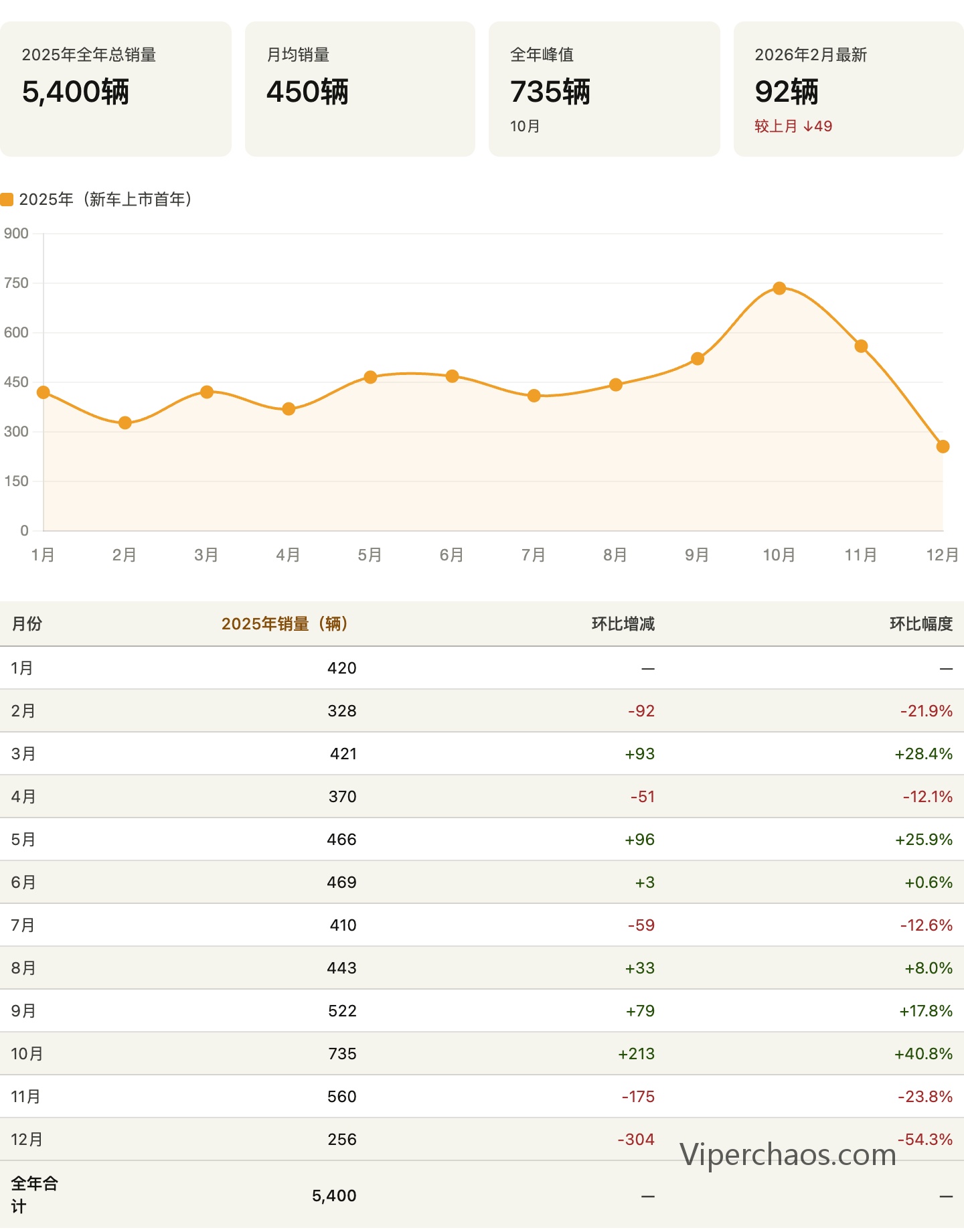Toggle the 2025年 orange legend swatch
Screen dimensions: 964x1232
(7, 200)
